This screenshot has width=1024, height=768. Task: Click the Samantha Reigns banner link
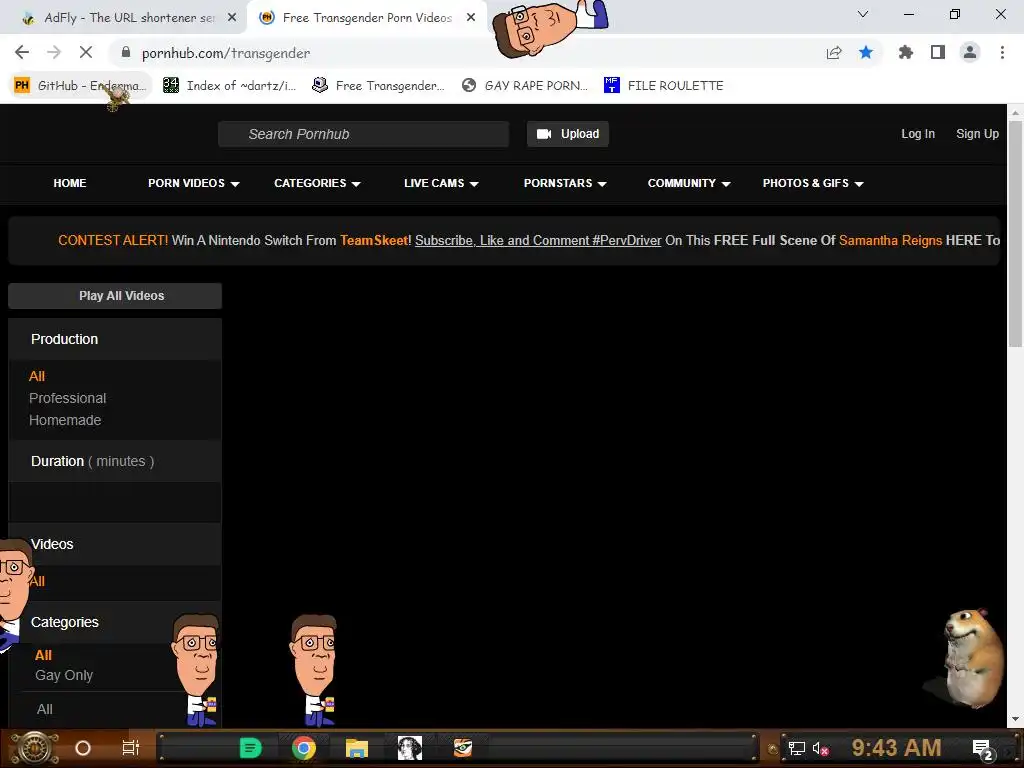(890, 240)
